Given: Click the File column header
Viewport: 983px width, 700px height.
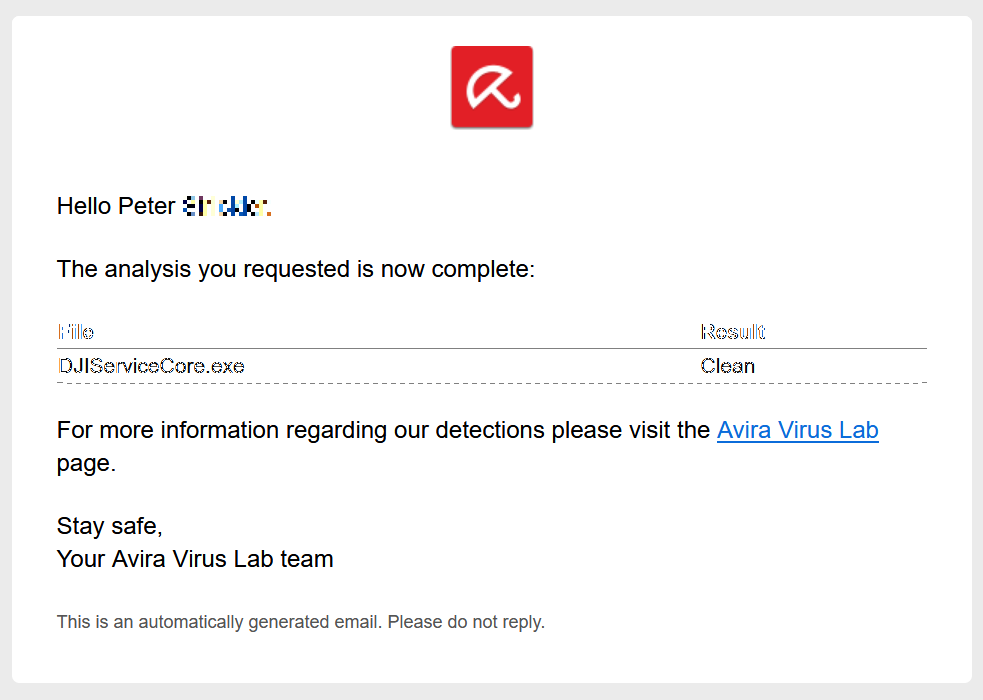Looking at the screenshot, I should pos(76,332).
